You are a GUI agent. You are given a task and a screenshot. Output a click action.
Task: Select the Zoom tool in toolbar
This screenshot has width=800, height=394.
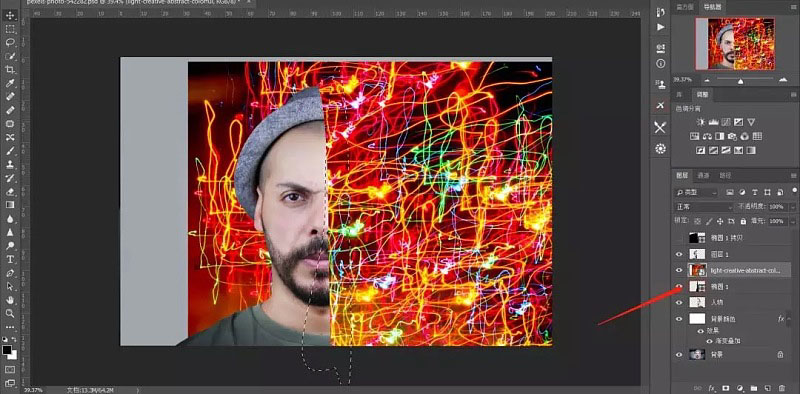click(x=10, y=313)
